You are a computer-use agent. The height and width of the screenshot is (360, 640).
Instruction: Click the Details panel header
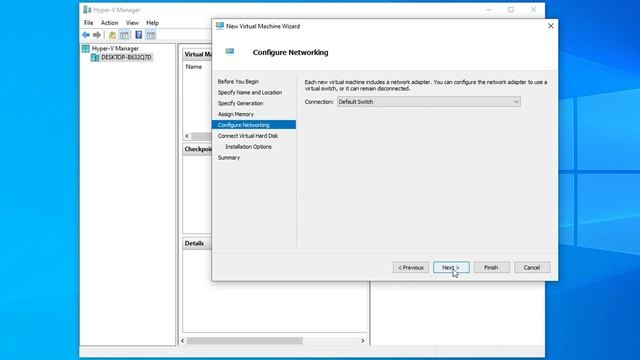point(196,243)
